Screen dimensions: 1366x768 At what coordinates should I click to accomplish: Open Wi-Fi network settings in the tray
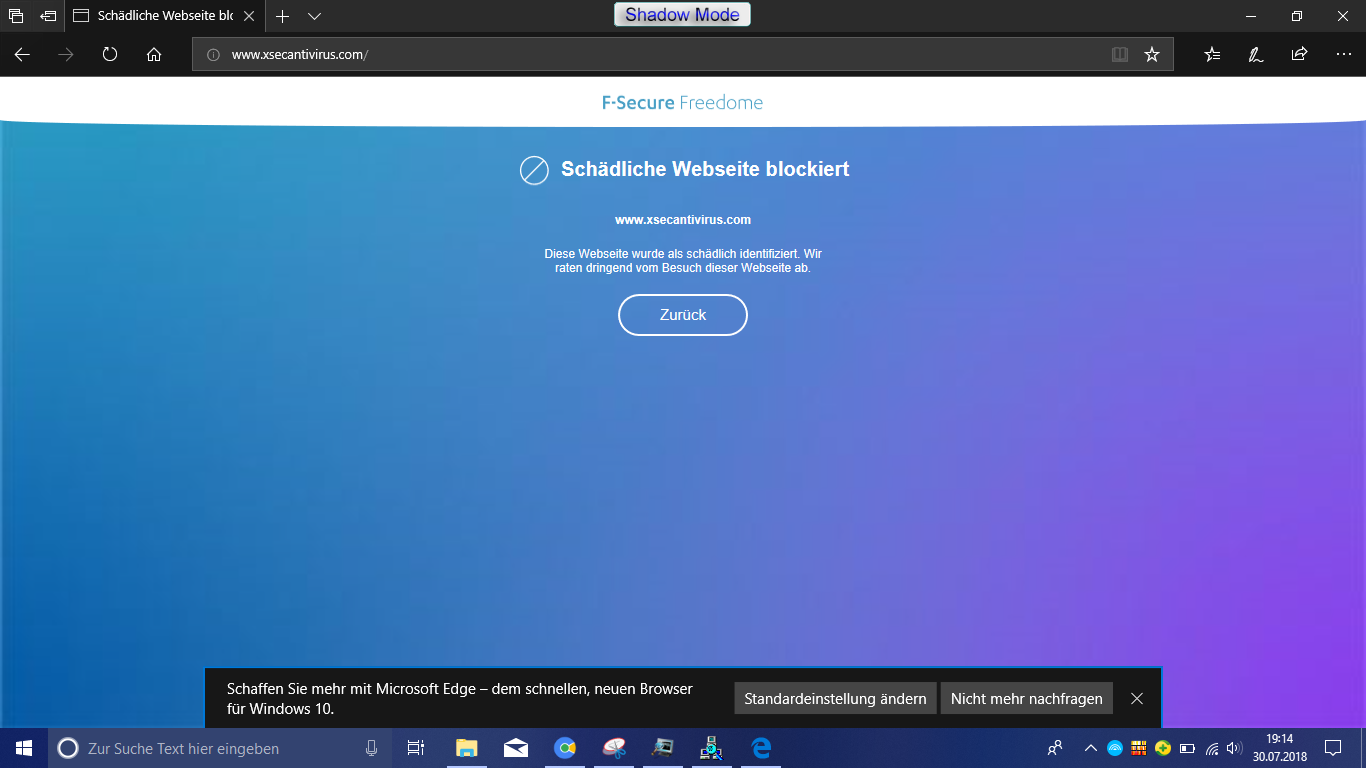(1212, 748)
